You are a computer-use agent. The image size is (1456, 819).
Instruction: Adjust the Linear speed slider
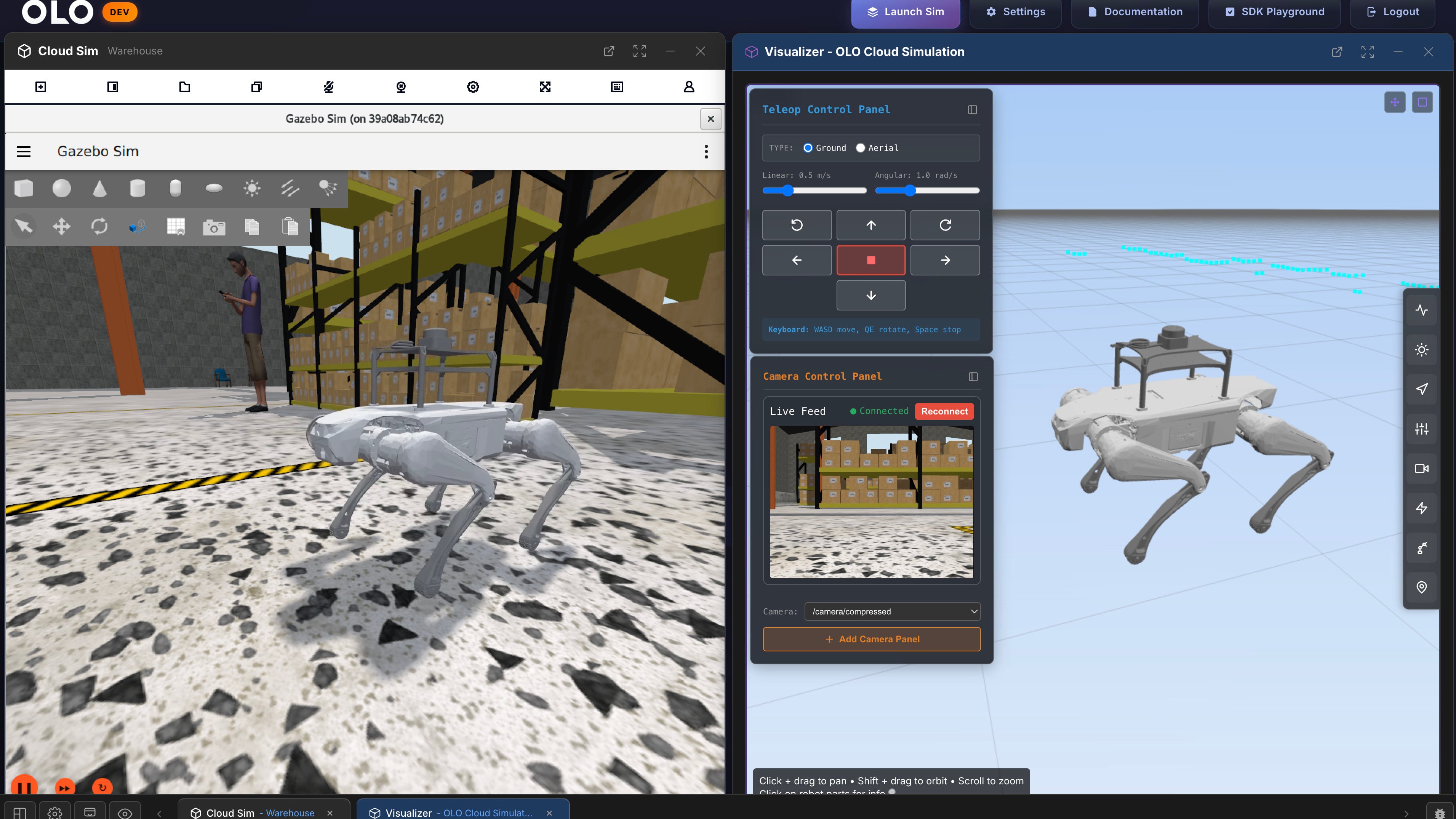pyautogui.click(x=814, y=190)
